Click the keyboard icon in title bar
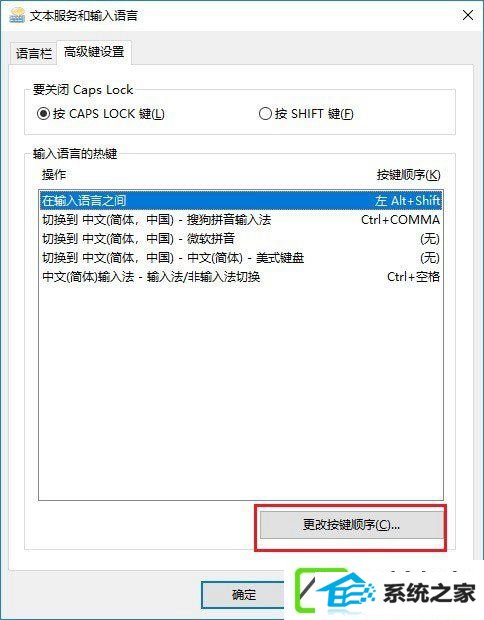Image resolution: width=484 pixels, height=620 pixels. coord(17,15)
